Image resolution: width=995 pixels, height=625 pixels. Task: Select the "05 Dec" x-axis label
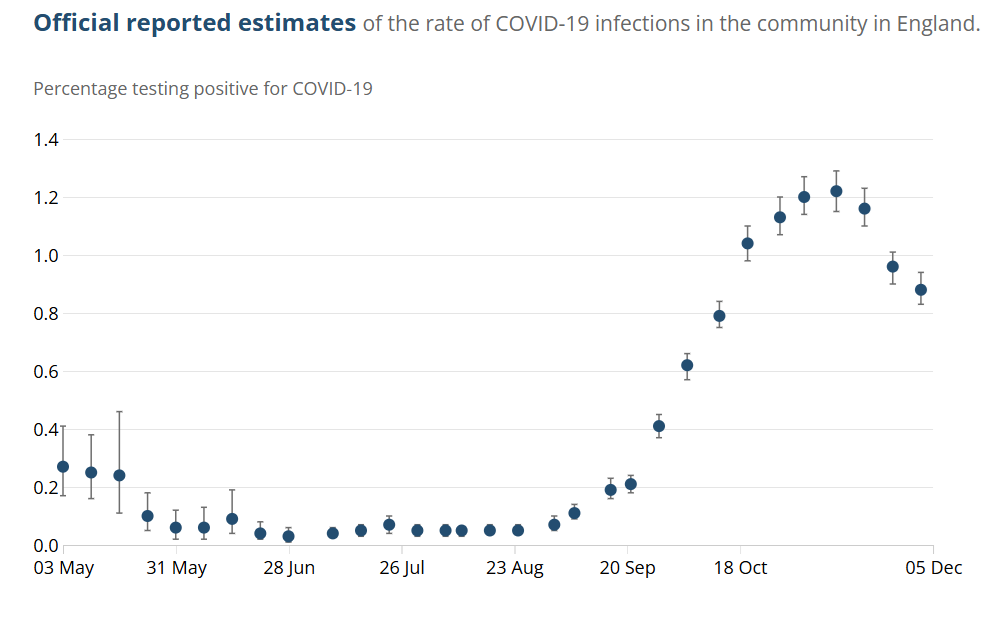[x=934, y=568]
